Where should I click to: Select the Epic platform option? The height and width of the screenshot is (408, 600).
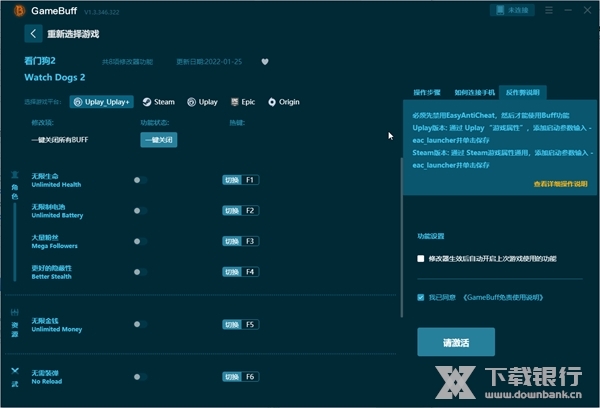pos(243,102)
